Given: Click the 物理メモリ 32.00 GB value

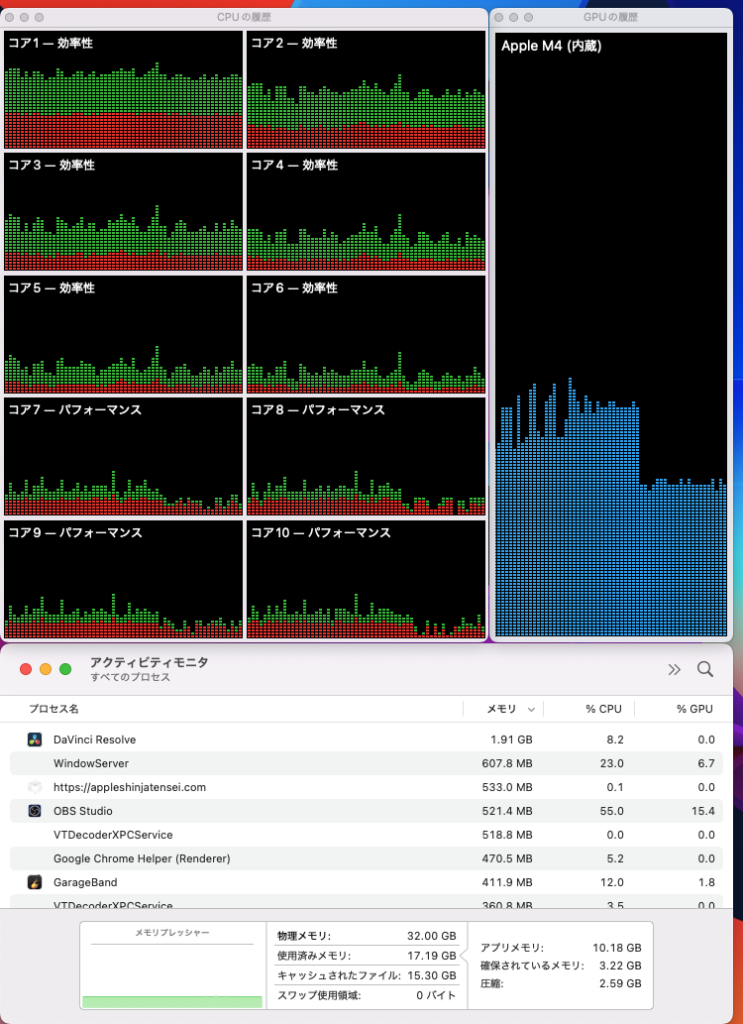Looking at the screenshot, I should click(432, 936).
